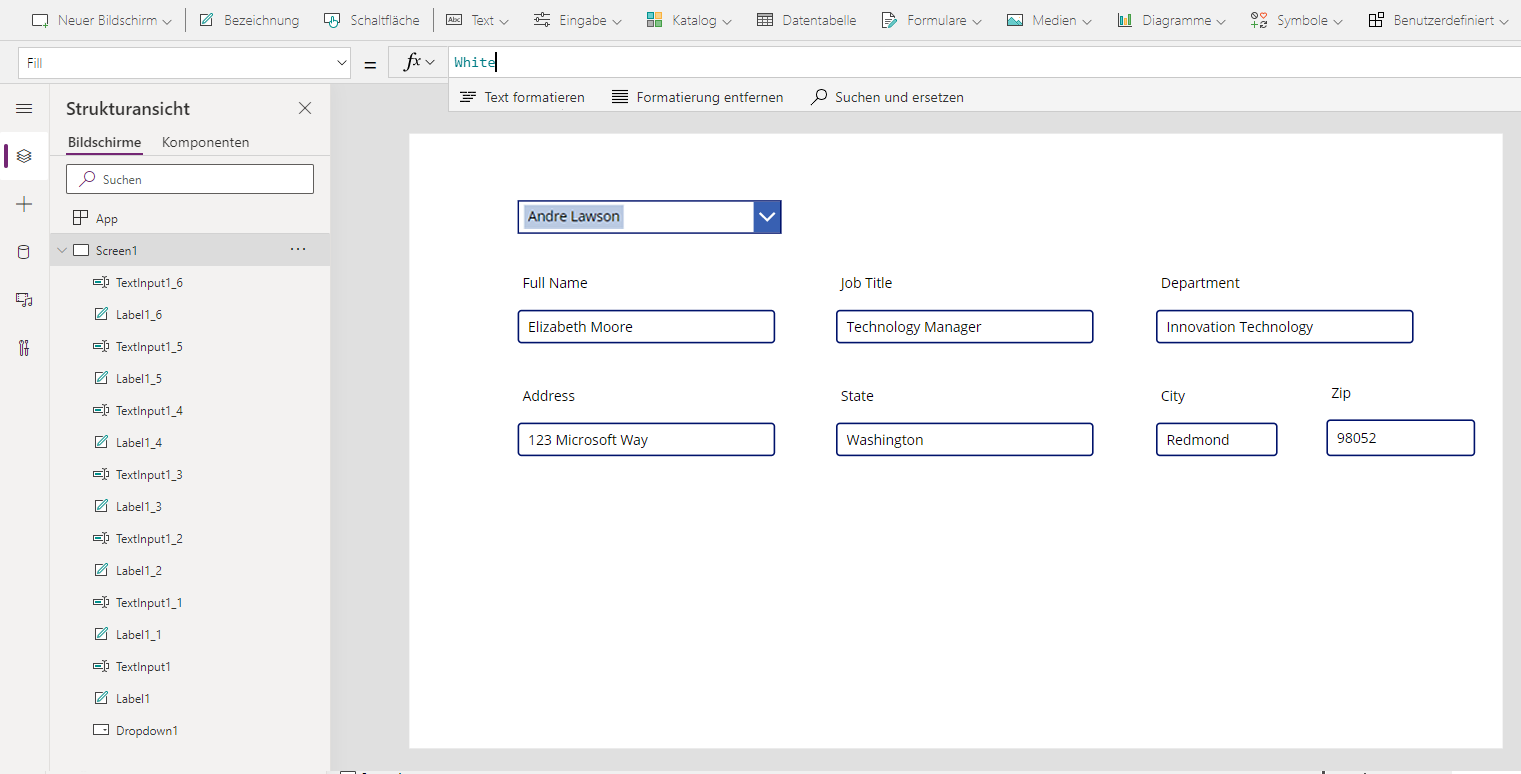Click the Insert plus icon in left rail
Screen dimensions: 1521x774
pyautogui.click(x=25, y=204)
